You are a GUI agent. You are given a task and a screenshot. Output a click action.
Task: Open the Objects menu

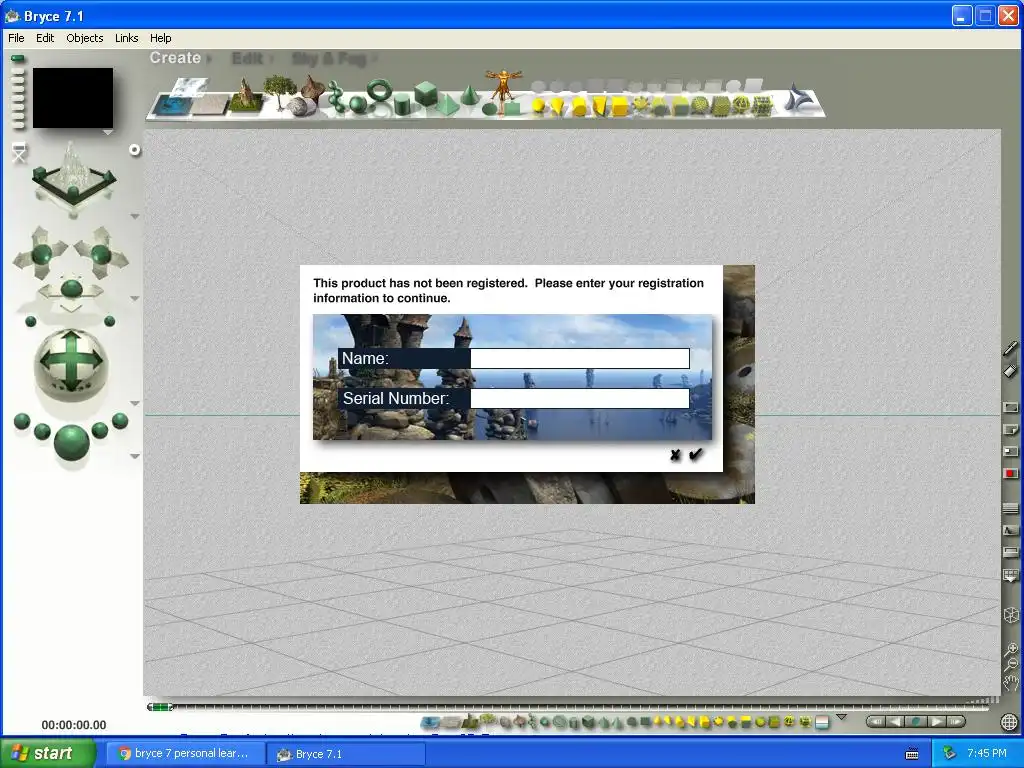coord(85,38)
